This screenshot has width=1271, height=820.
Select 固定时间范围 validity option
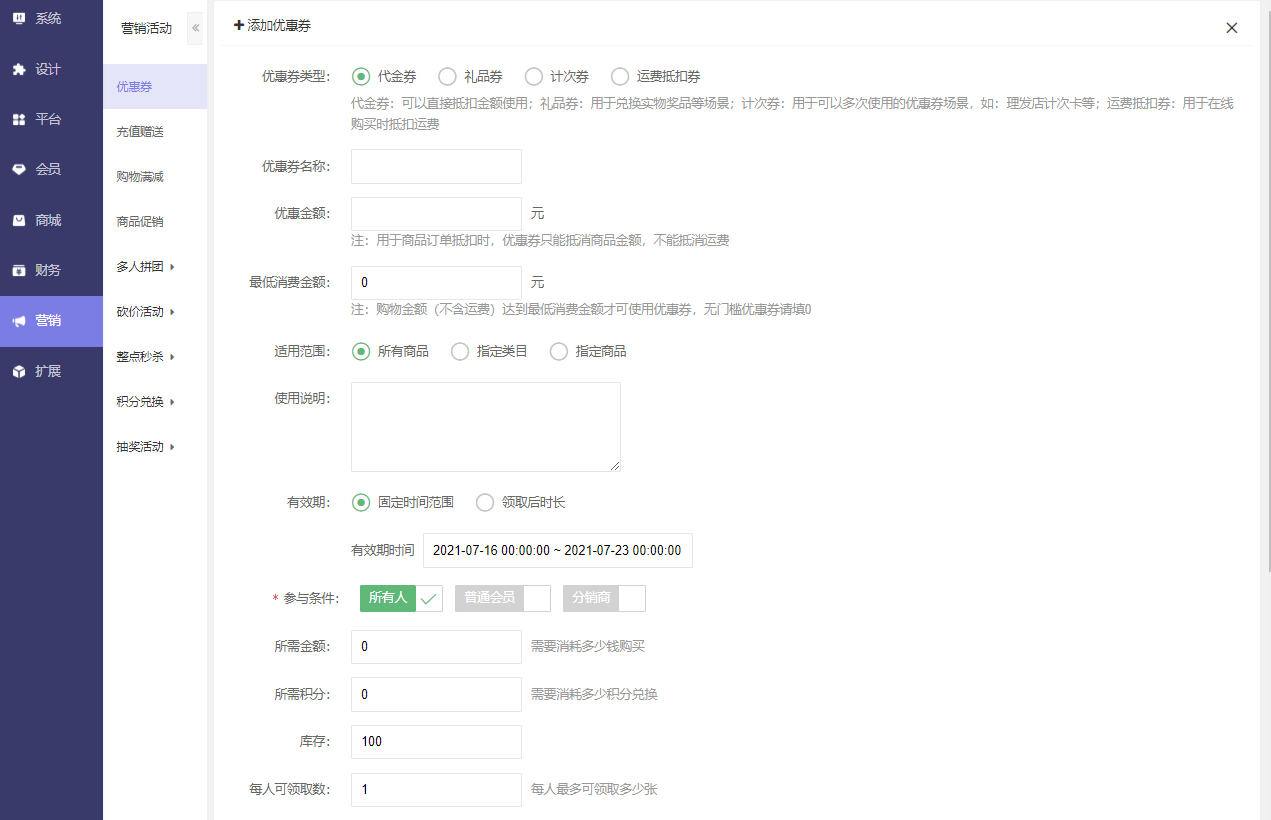pyautogui.click(x=404, y=502)
